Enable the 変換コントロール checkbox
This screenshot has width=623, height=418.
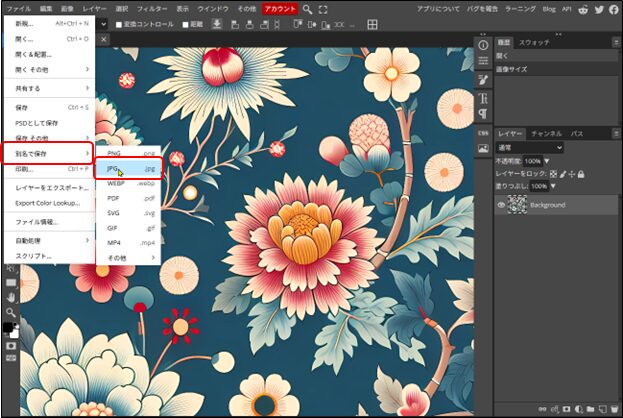tap(118, 25)
